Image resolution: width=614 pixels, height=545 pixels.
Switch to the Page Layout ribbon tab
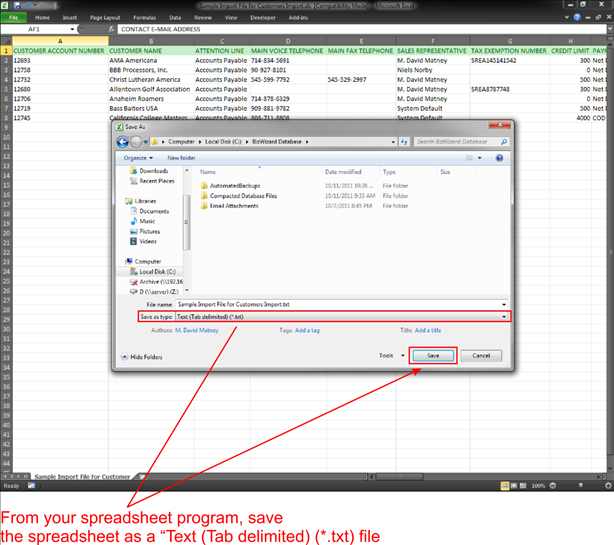pos(105,18)
